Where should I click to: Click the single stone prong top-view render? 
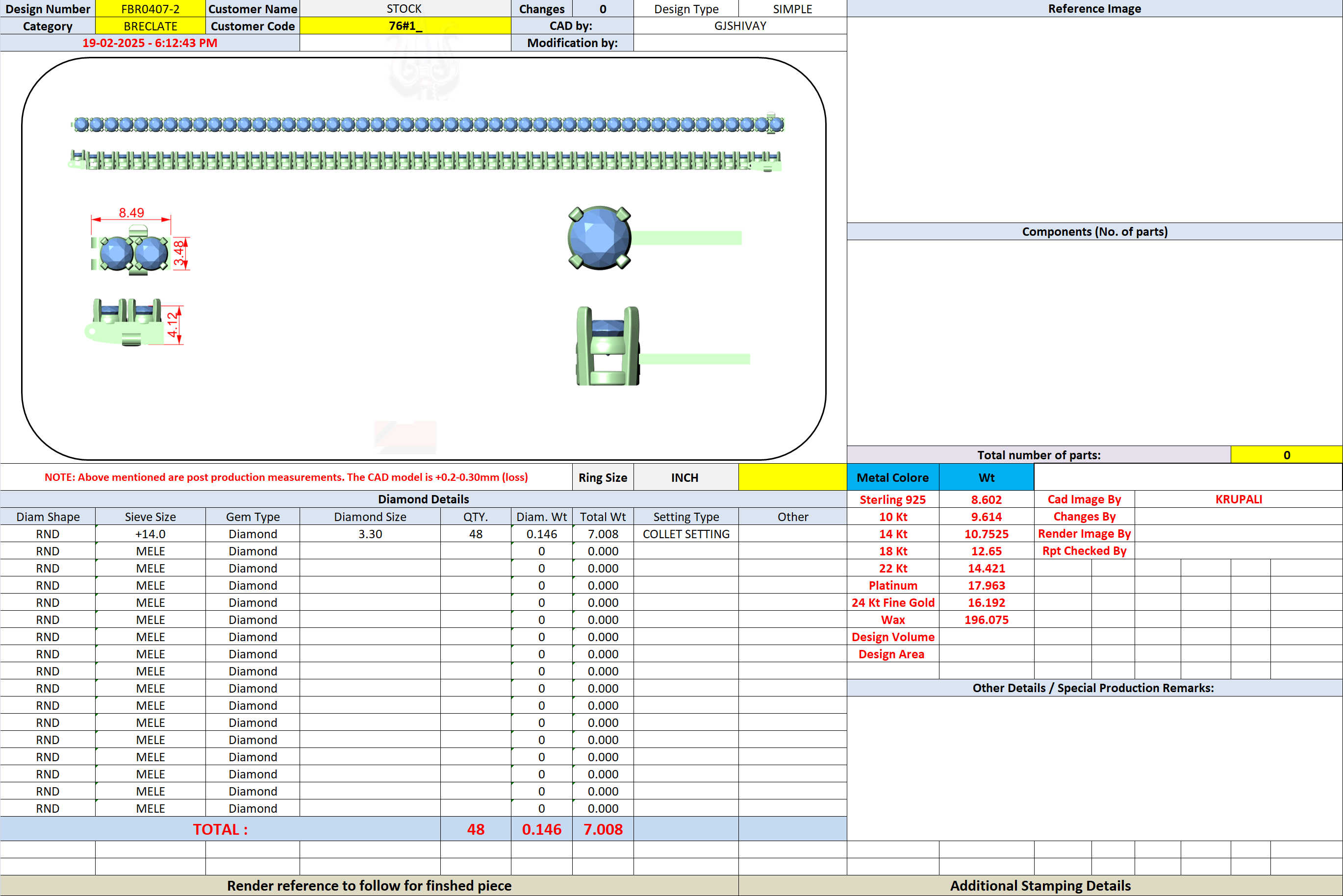[x=655, y=238]
